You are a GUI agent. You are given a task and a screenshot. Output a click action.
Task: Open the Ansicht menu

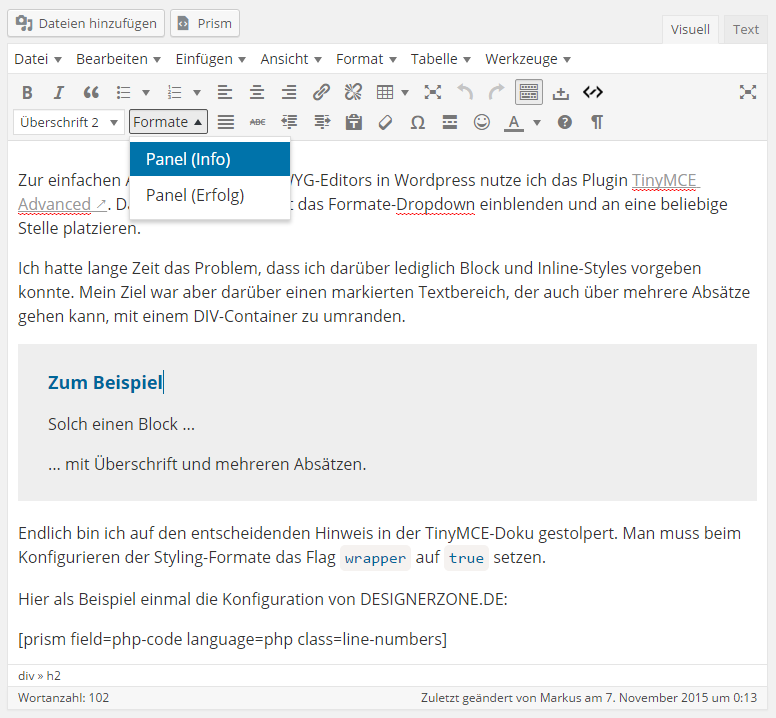click(291, 59)
